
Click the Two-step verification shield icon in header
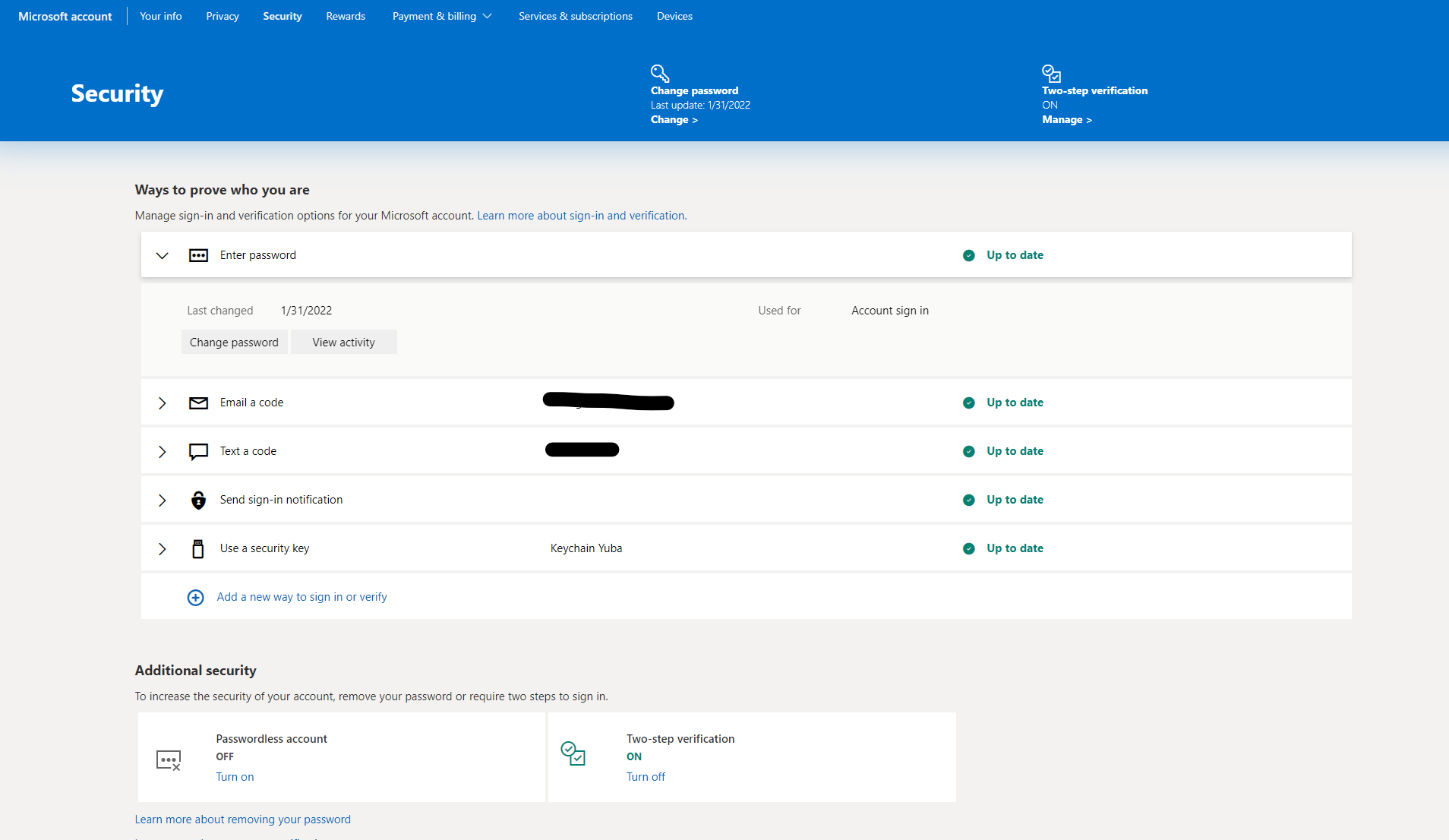(x=1051, y=73)
